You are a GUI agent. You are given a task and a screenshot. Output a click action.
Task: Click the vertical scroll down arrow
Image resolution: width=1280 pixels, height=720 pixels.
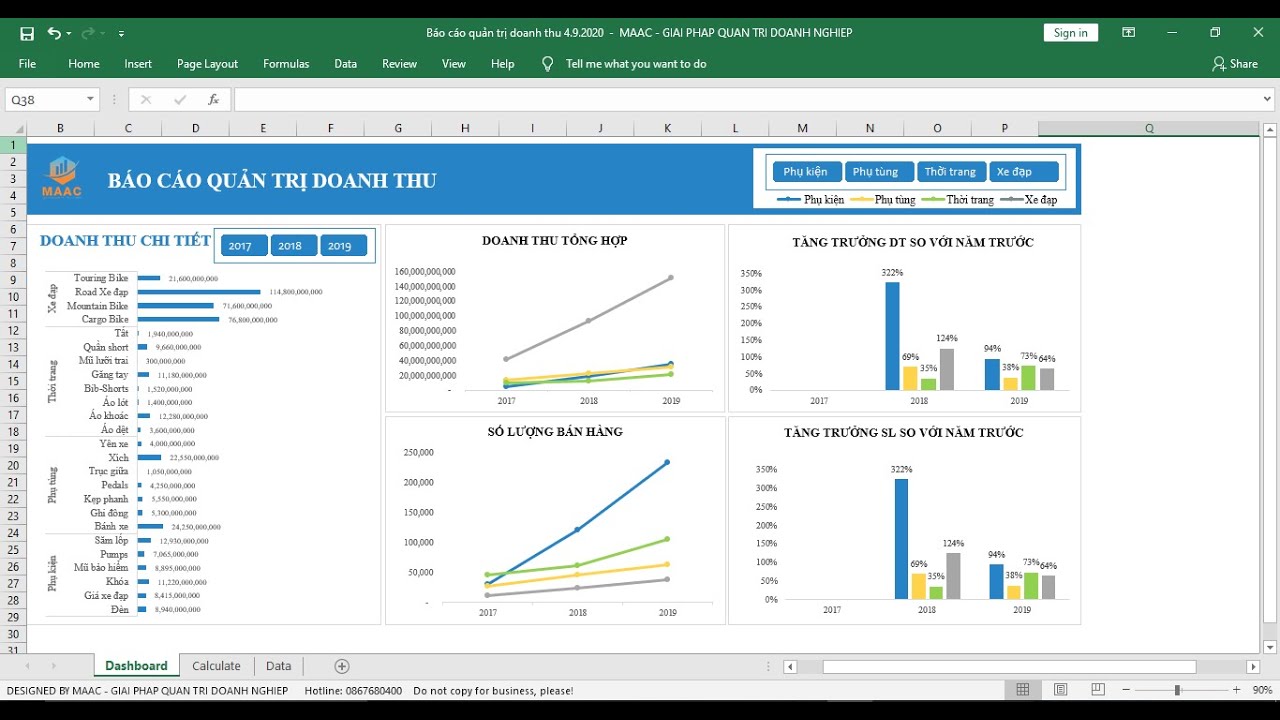coord(1270,647)
